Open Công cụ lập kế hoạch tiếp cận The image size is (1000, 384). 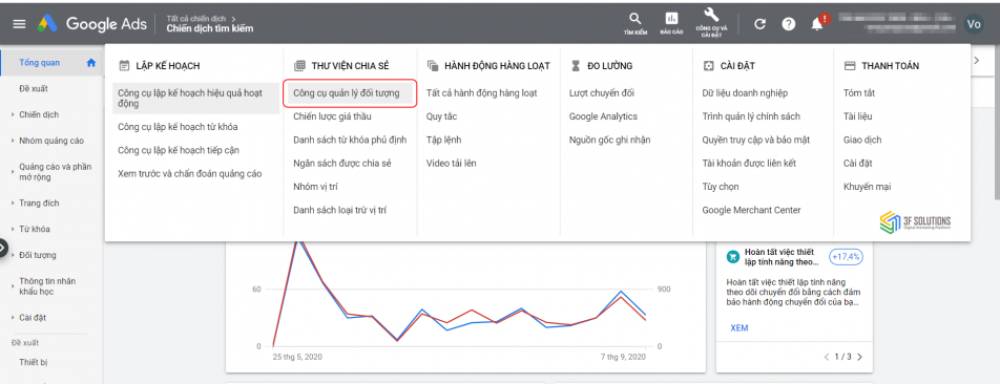click(179, 151)
